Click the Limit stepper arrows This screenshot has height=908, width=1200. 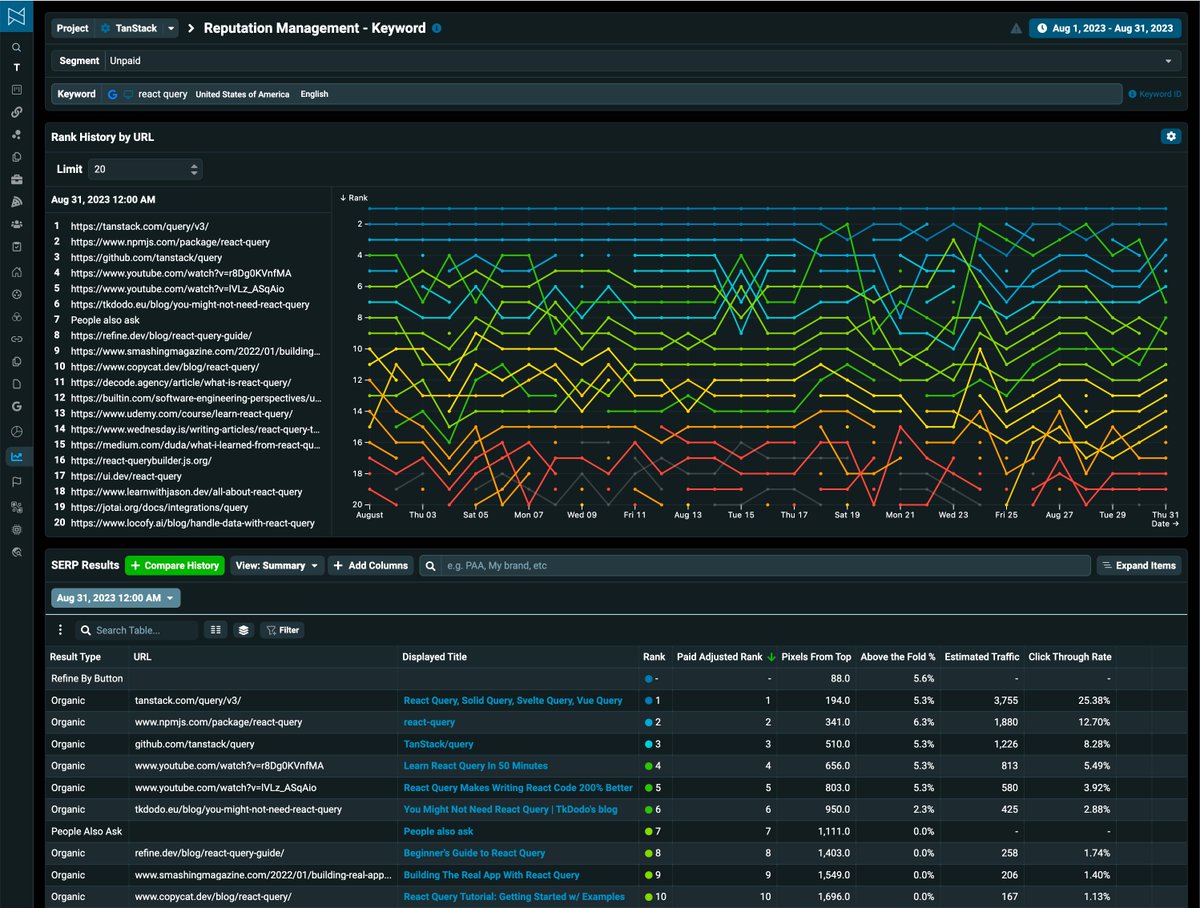pos(194,170)
